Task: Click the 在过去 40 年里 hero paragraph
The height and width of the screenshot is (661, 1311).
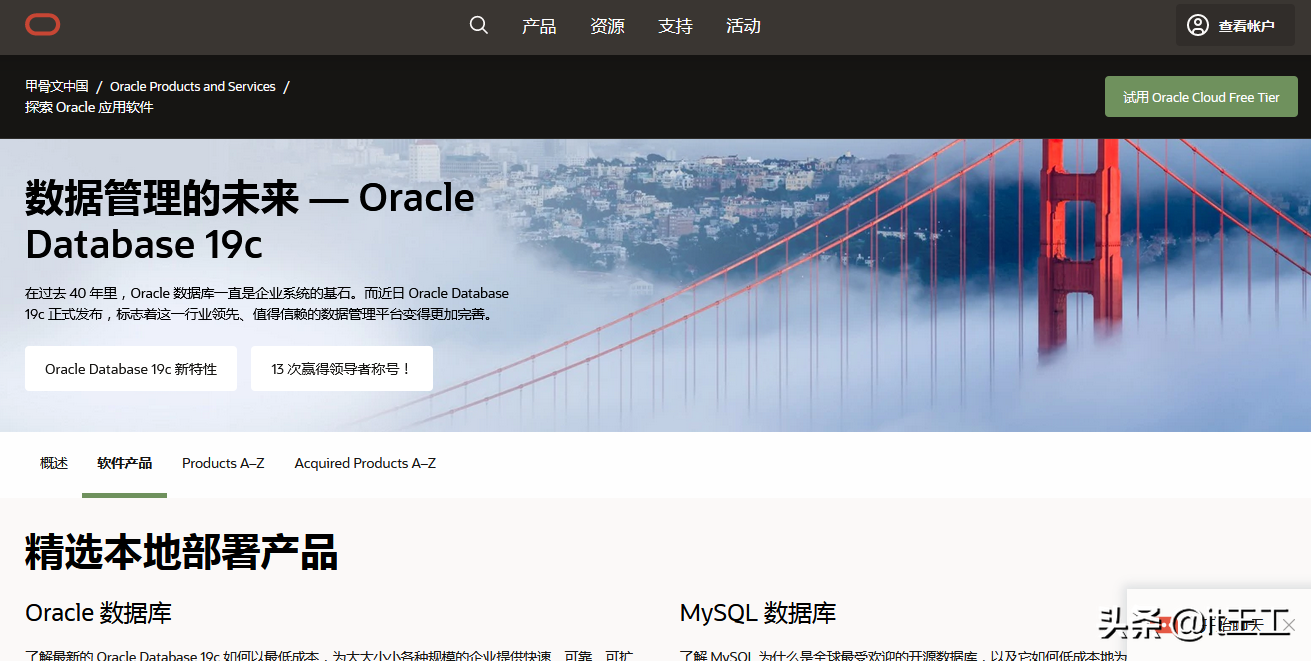Action: [267, 303]
